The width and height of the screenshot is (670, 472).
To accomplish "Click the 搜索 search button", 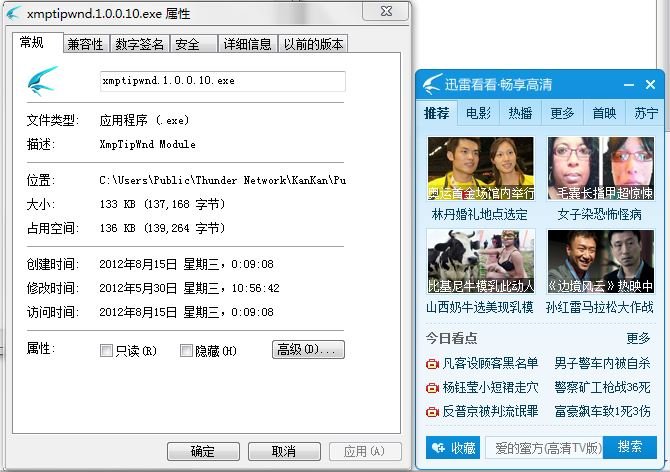I will coord(629,447).
